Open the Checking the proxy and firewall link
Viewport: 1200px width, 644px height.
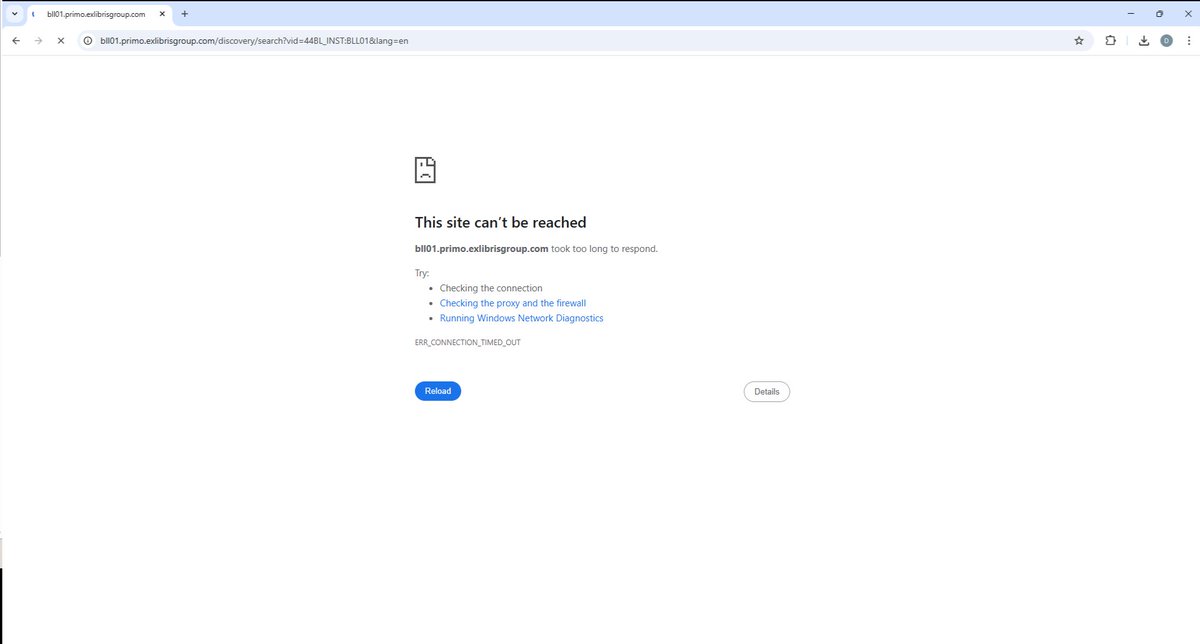tap(513, 302)
